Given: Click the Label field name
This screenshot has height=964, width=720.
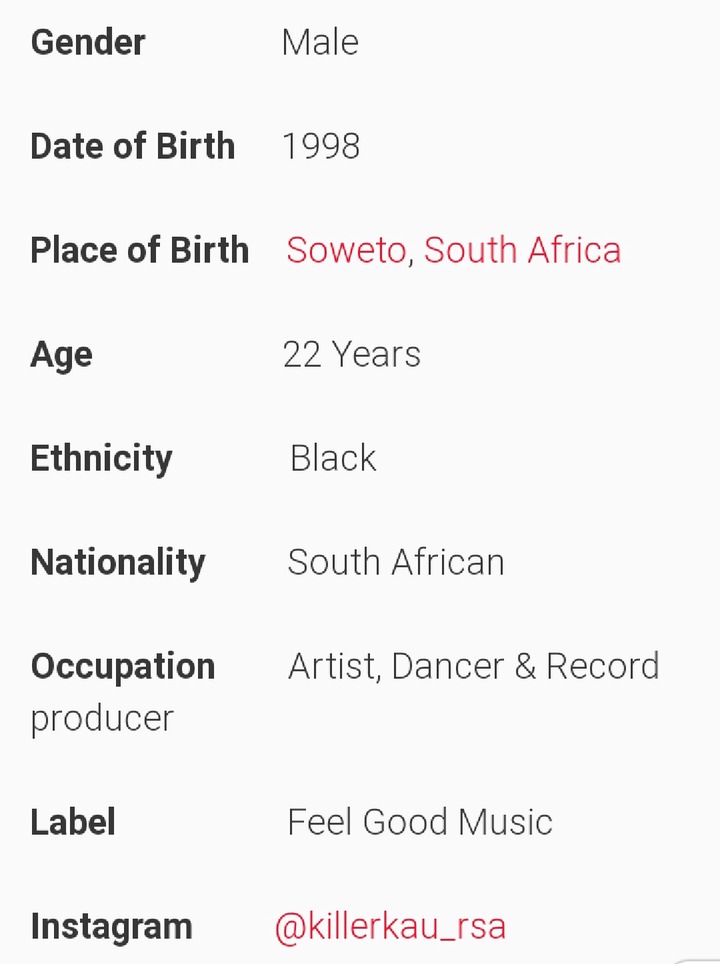Looking at the screenshot, I should [x=73, y=822].
